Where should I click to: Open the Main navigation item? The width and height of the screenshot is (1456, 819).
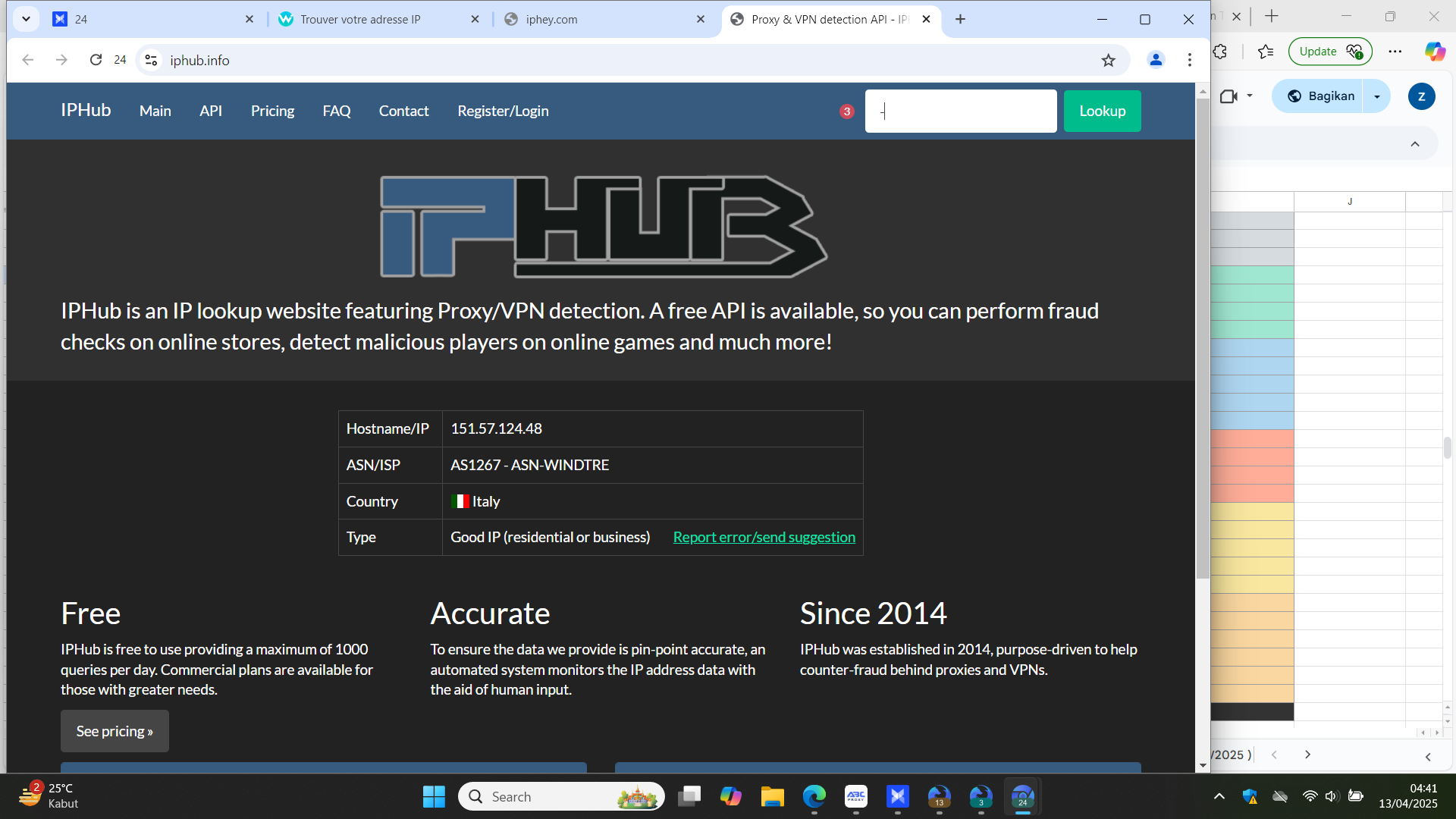point(155,111)
